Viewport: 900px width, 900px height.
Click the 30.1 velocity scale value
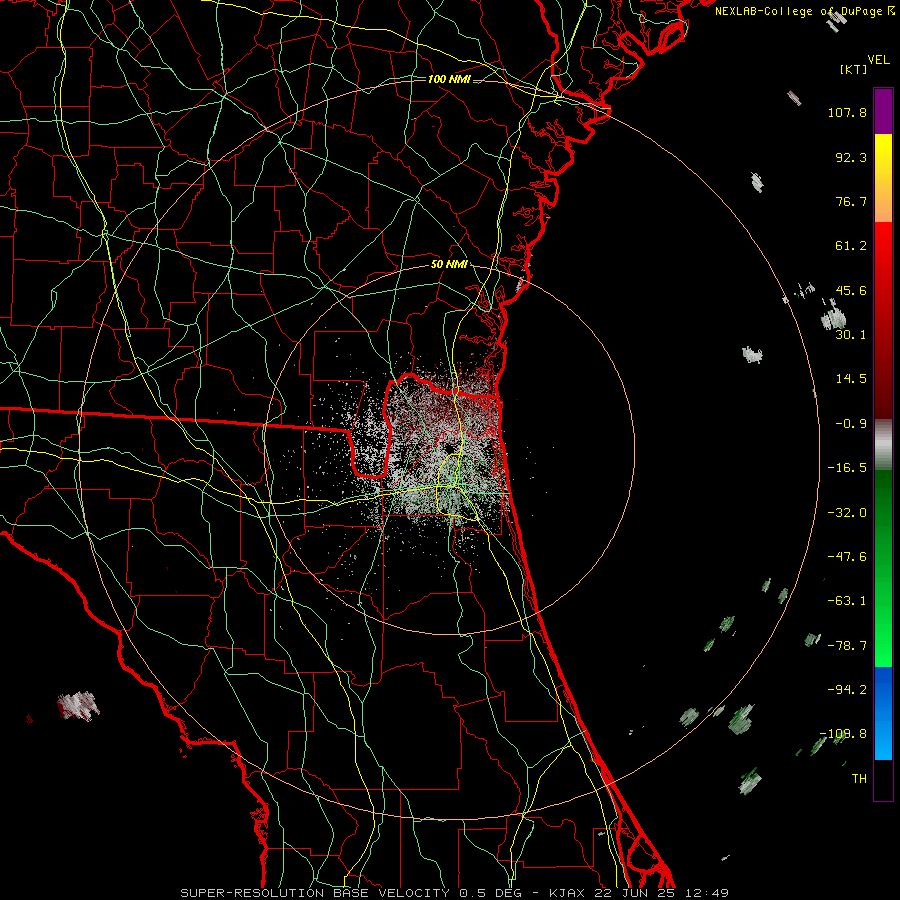[851, 335]
